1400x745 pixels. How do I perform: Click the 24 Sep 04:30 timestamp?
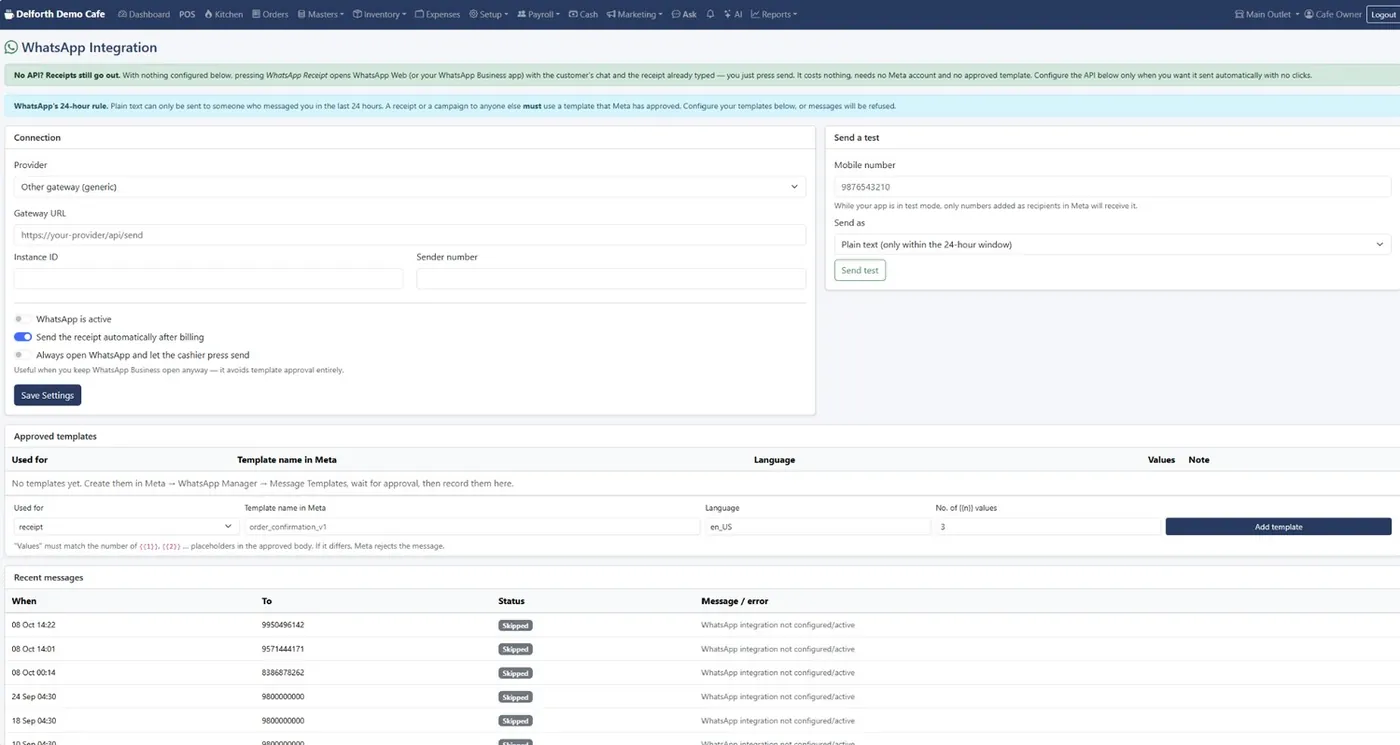pos(33,697)
